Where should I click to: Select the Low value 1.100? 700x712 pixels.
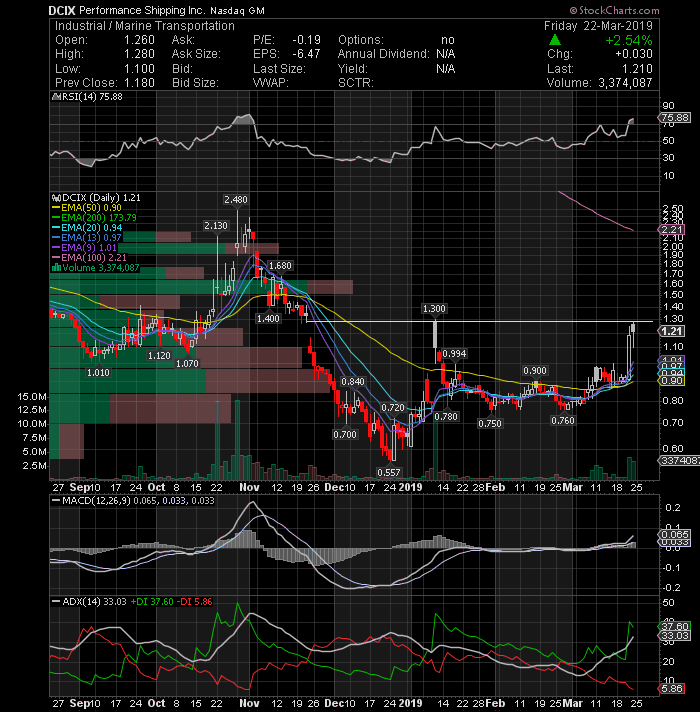click(x=139, y=69)
